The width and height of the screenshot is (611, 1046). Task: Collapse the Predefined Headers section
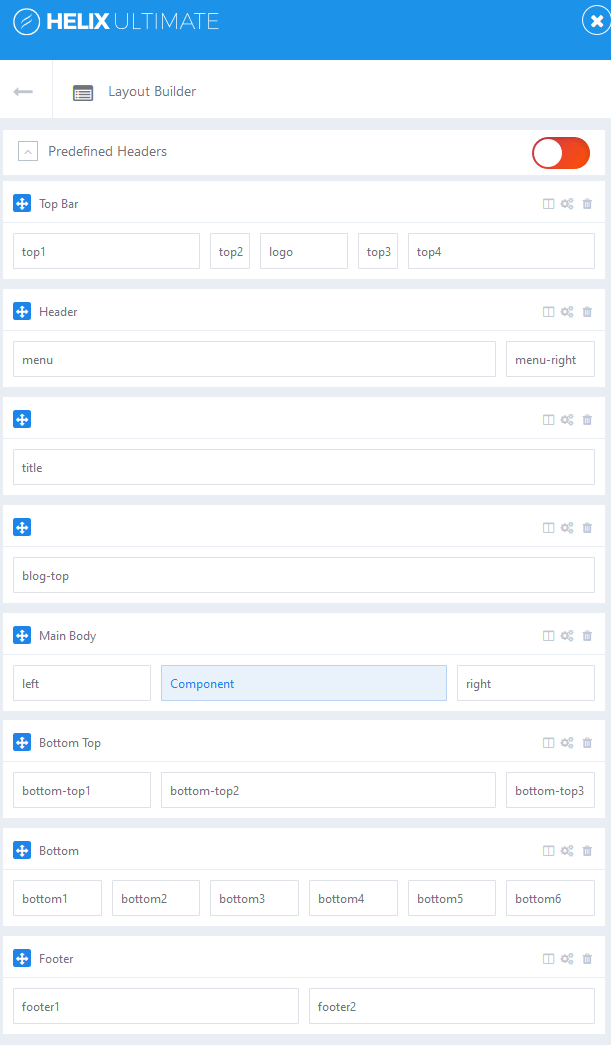tap(28, 153)
